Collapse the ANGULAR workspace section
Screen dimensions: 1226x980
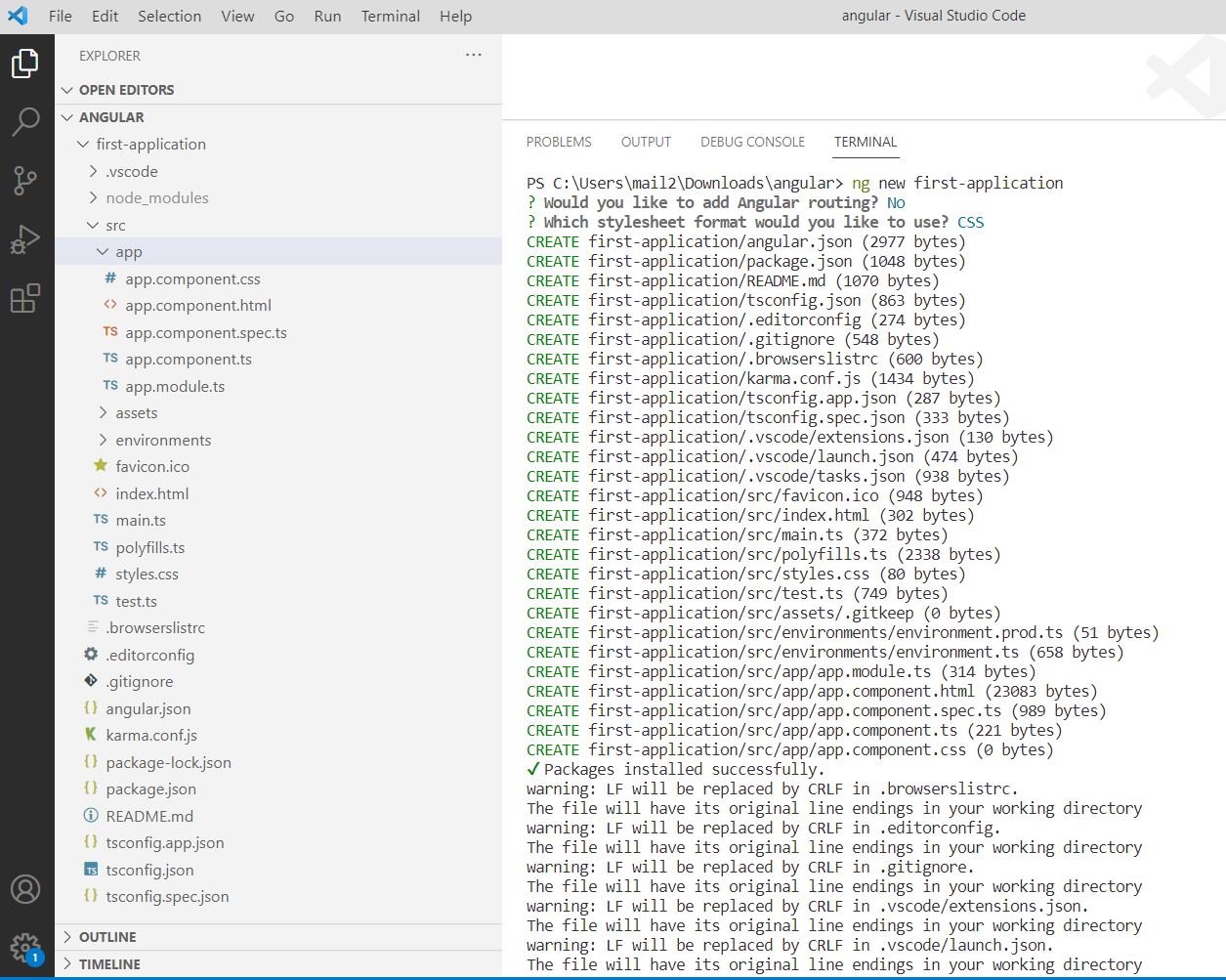278,117
